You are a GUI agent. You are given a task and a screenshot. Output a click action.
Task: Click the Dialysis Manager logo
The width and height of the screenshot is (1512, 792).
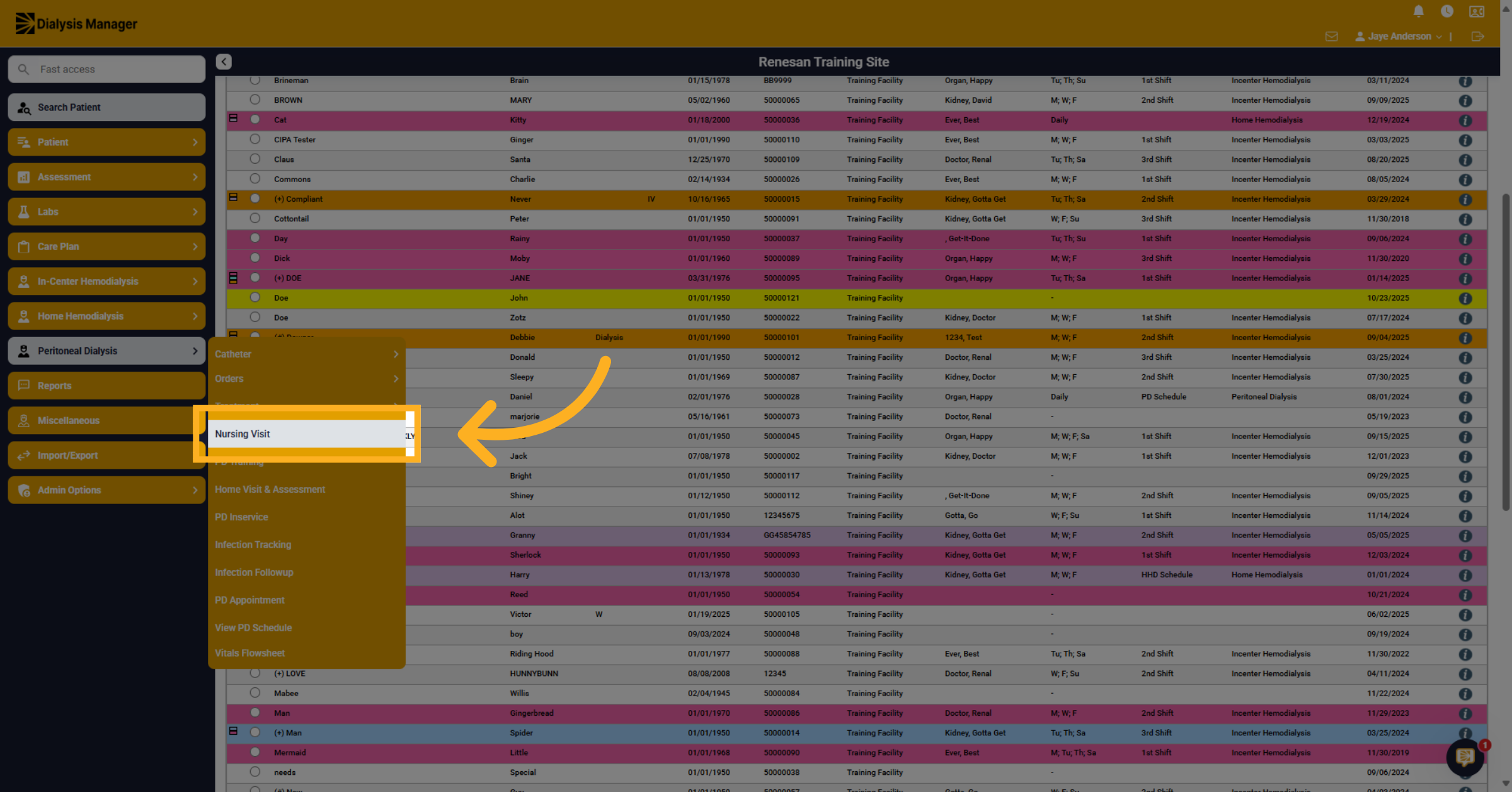[x=76, y=23]
